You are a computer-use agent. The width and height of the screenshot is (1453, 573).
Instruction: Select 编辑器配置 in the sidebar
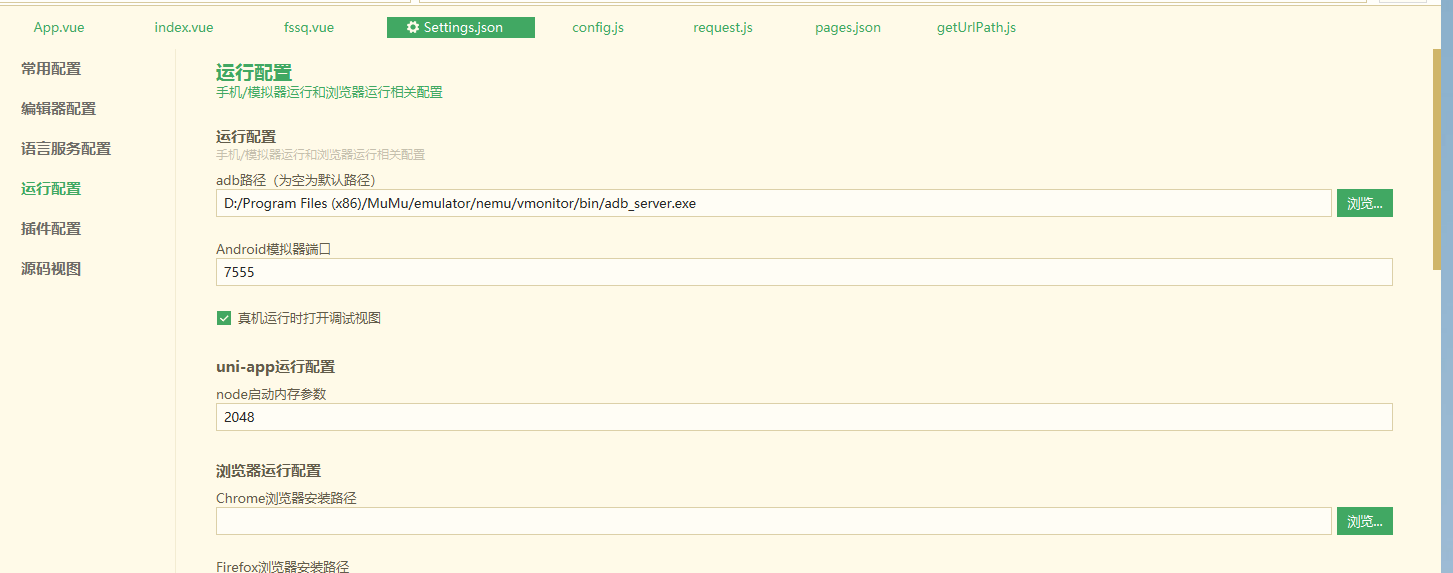click(x=59, y=109)
